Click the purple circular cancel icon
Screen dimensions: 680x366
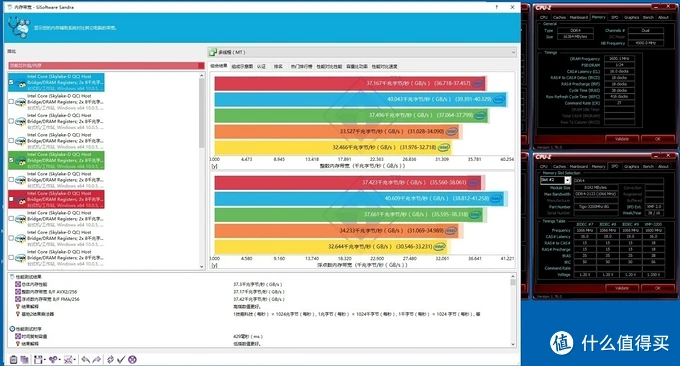[132, 359]
